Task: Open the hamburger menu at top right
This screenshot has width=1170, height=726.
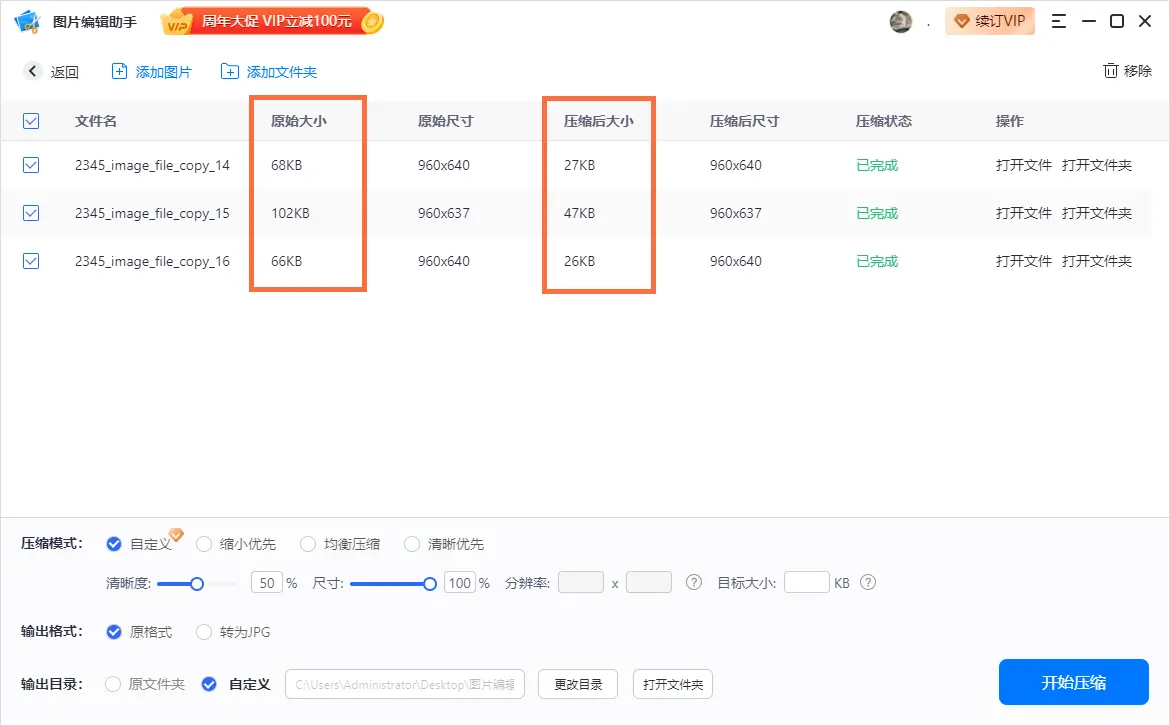Action: 1058,20
